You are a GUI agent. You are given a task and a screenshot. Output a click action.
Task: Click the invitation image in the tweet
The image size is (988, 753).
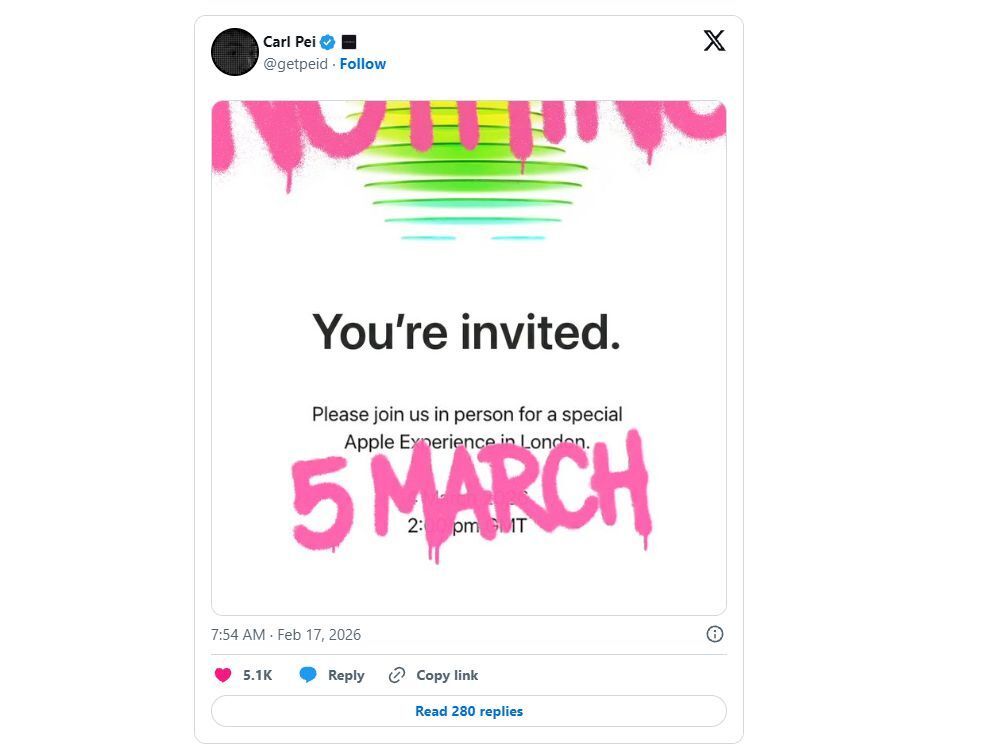click(x=468, y=355)
